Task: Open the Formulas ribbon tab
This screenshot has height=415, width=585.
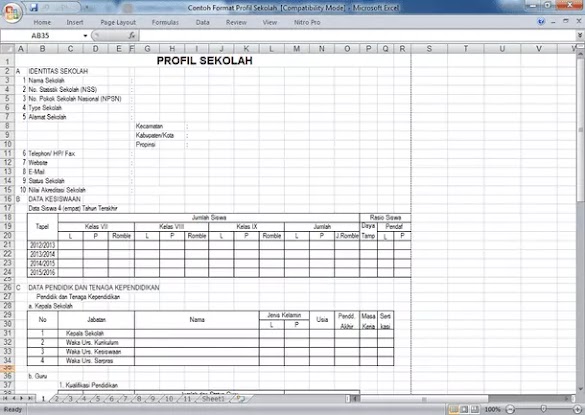Action: [165, 22]
